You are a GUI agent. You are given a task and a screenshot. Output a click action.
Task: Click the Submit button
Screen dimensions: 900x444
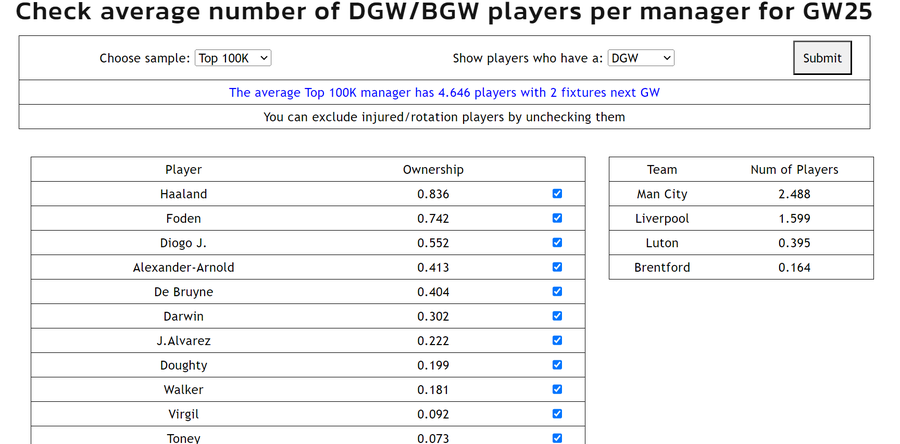[822, 58]
